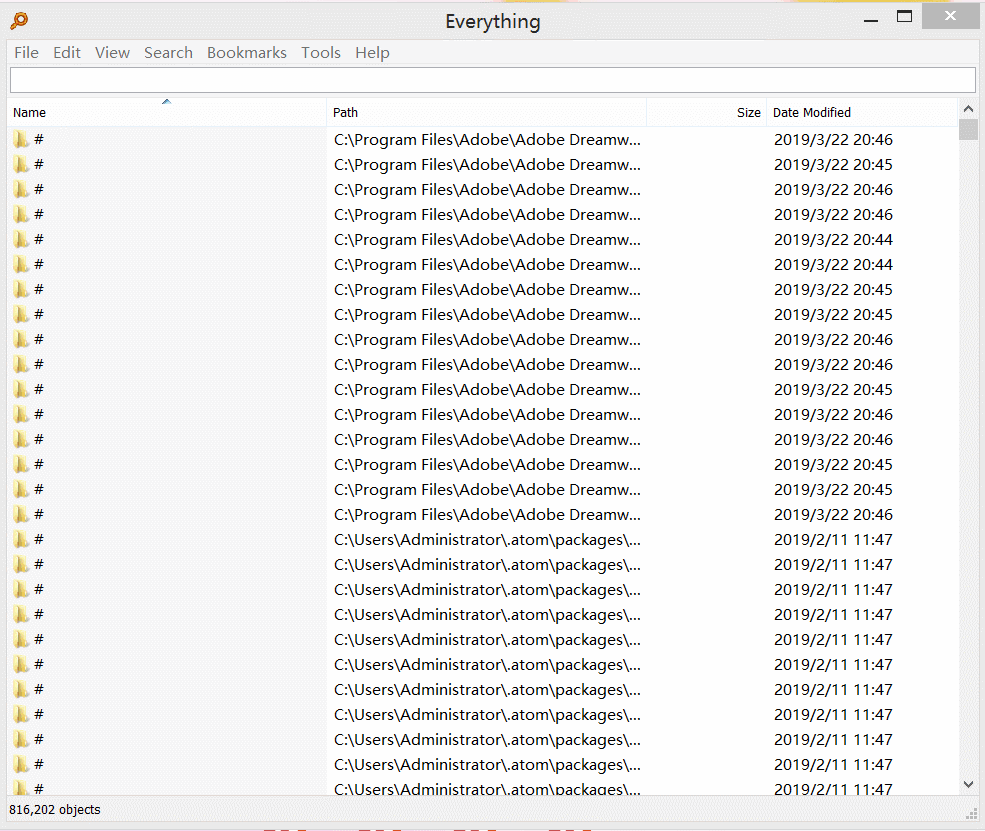Select first folder icon with atom packages path
Screen dimensions: 985x831
click(21, 540)
